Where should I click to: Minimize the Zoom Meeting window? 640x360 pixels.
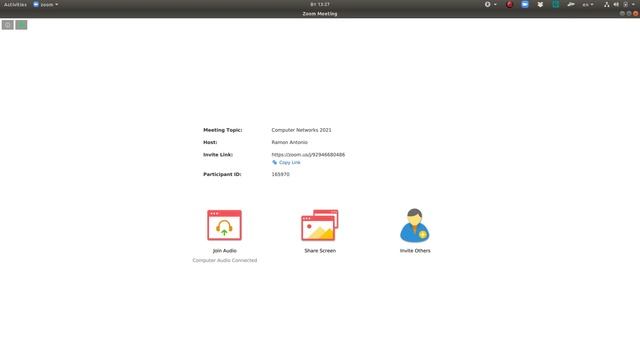pyautogui.click(x=622, y=13)
